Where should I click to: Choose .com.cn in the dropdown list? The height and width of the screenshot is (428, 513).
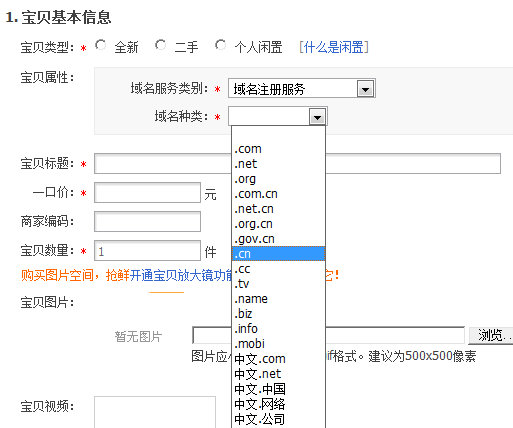(278, 194)
